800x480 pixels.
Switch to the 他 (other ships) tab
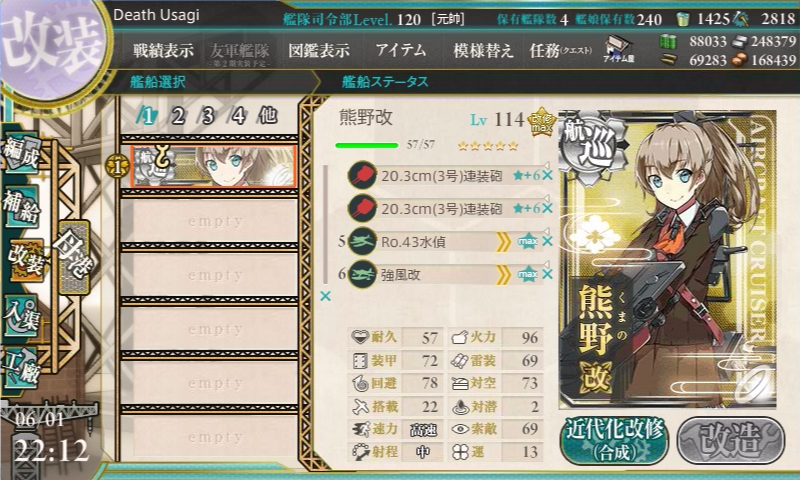(x=268, y=116)
